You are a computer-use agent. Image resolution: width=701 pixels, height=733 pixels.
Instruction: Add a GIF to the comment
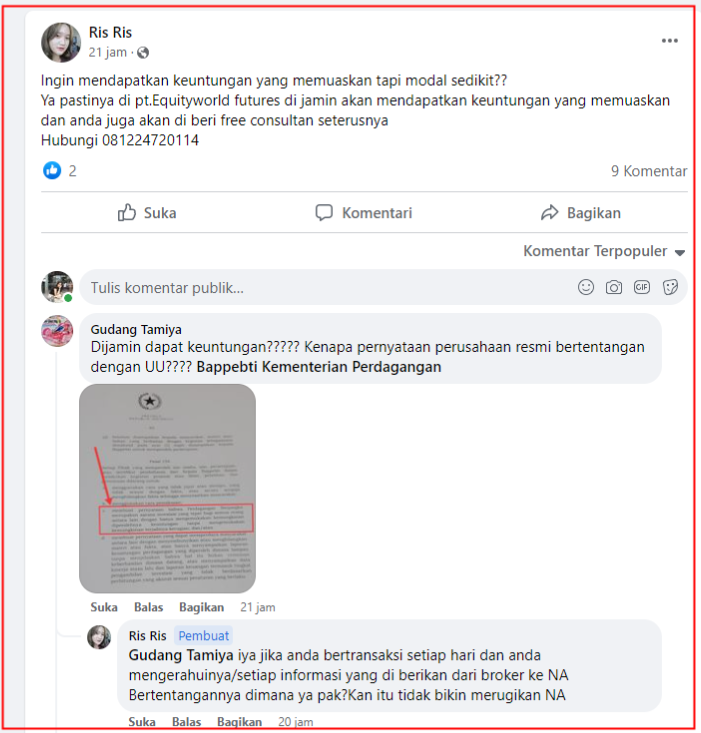642,287
